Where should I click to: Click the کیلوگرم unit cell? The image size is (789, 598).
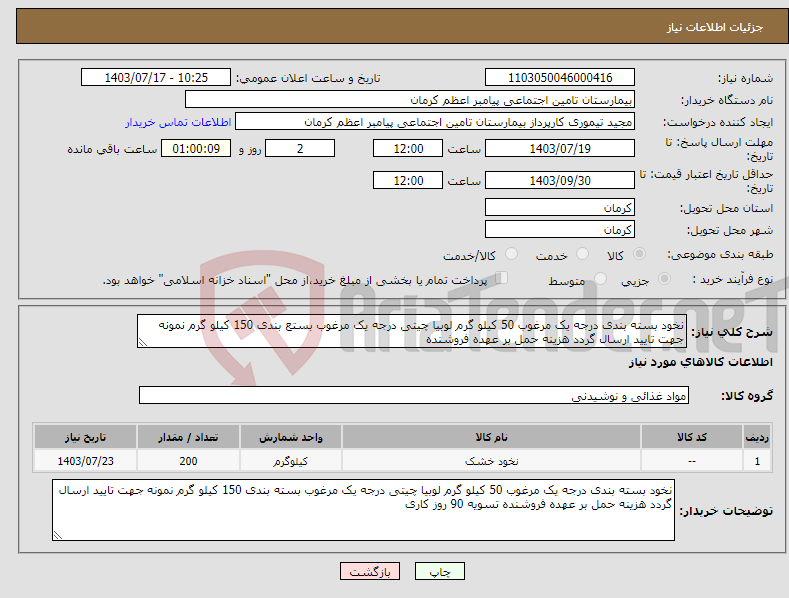(291, 461)
